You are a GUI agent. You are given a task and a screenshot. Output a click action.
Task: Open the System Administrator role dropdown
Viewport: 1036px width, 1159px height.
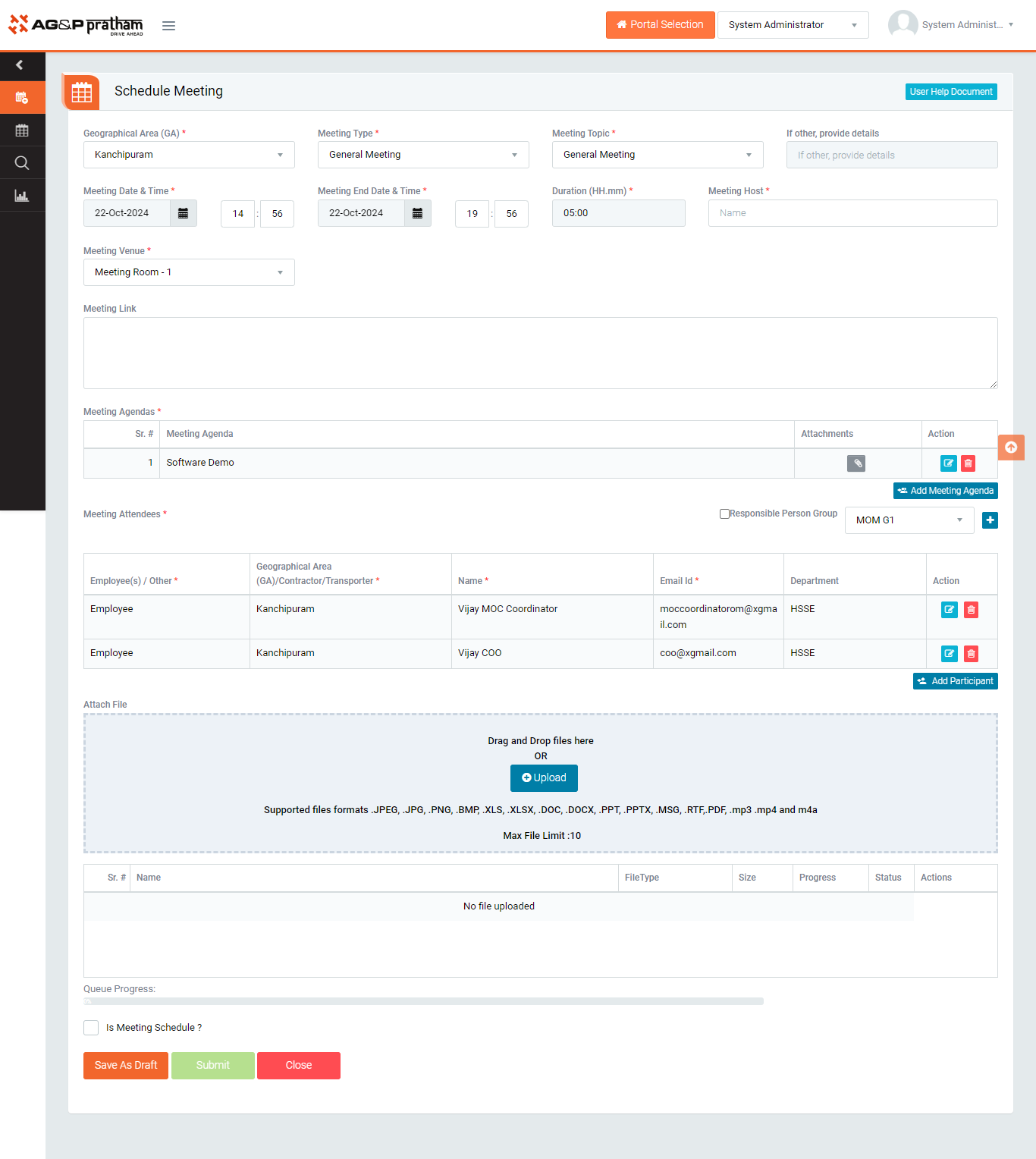(793, 25)
